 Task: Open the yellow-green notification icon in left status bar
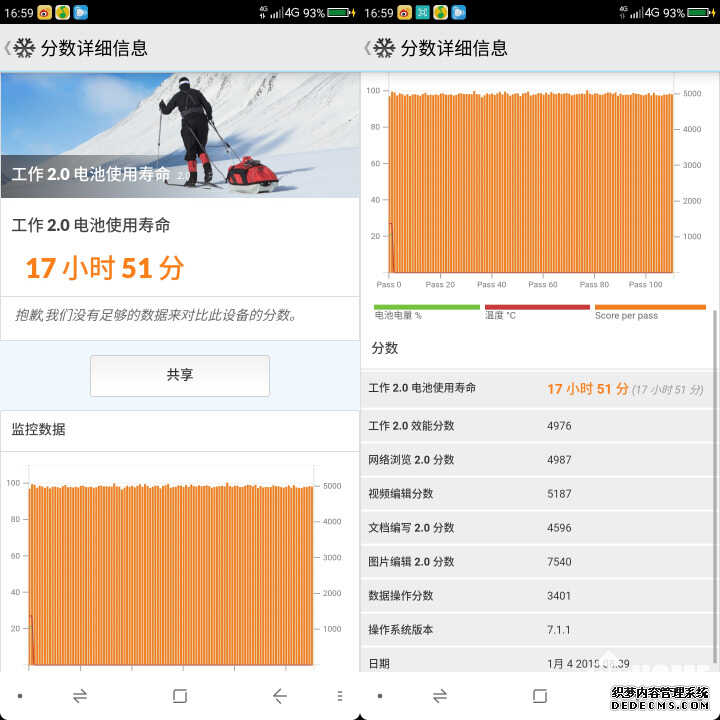(x=62, y=12)
